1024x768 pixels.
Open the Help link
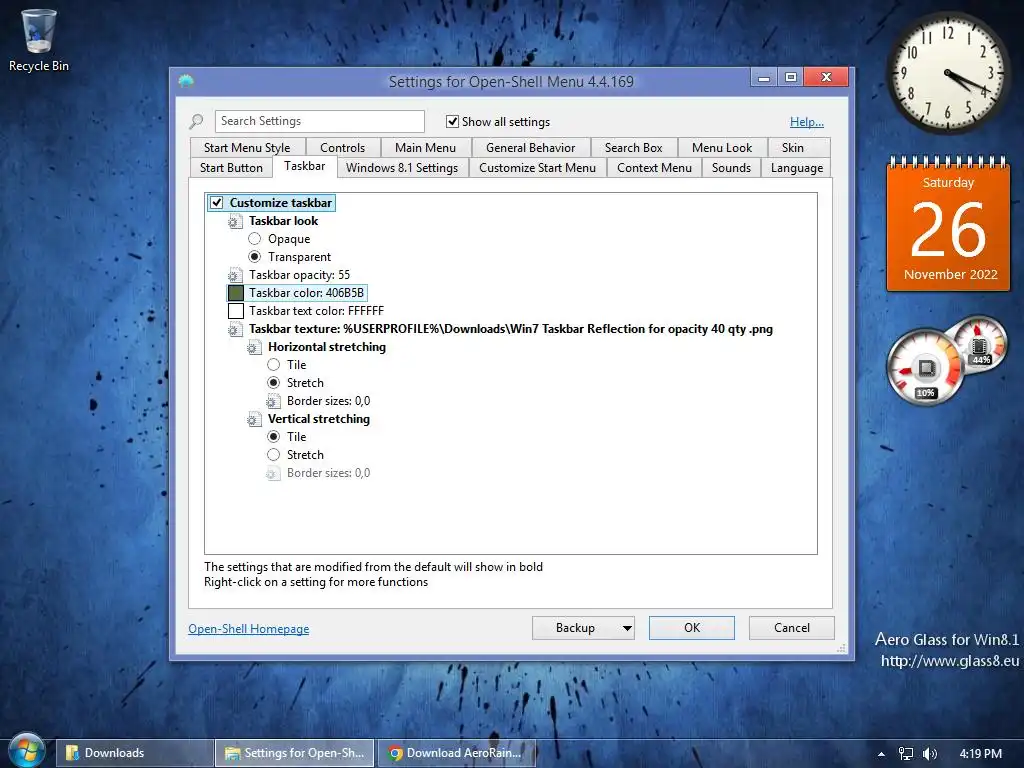pyautogui.click(x=807, y=121)
